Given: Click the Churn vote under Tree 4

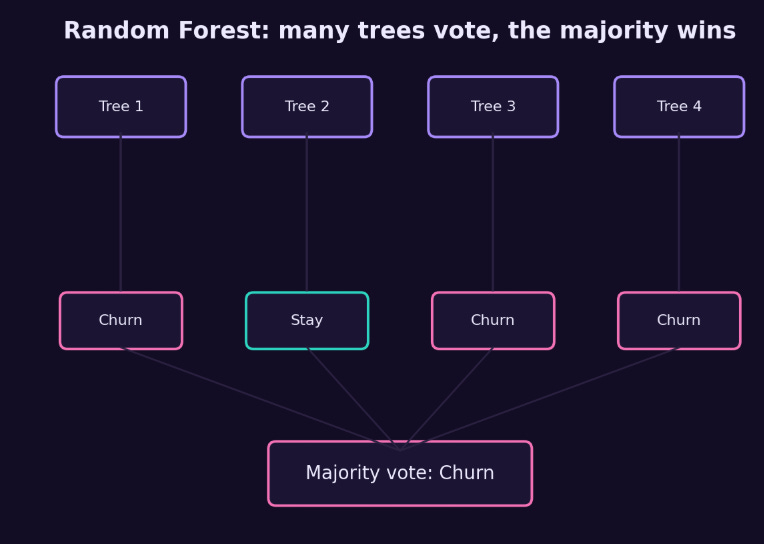Looking at the screenshot, I should click(679, 321).
